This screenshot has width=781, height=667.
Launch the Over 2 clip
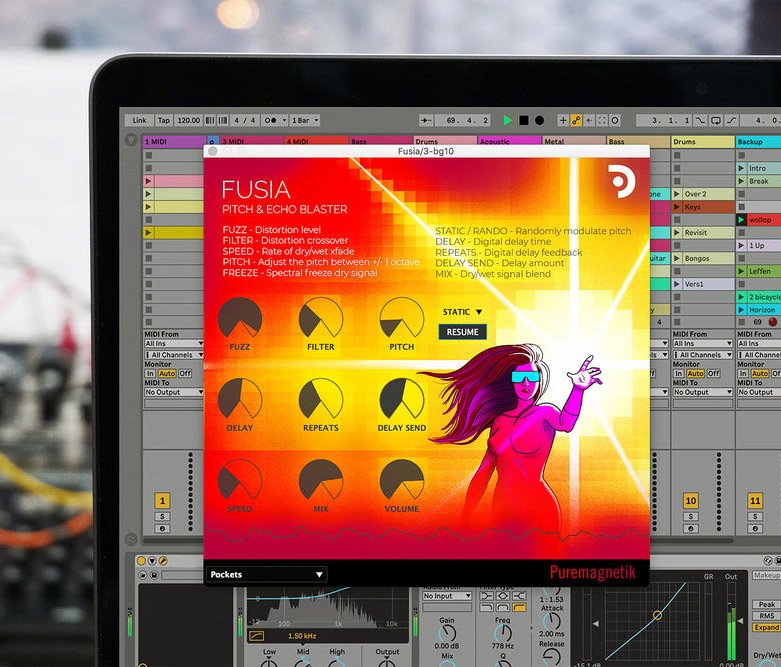pyautogui.click(x=677, y=194)
